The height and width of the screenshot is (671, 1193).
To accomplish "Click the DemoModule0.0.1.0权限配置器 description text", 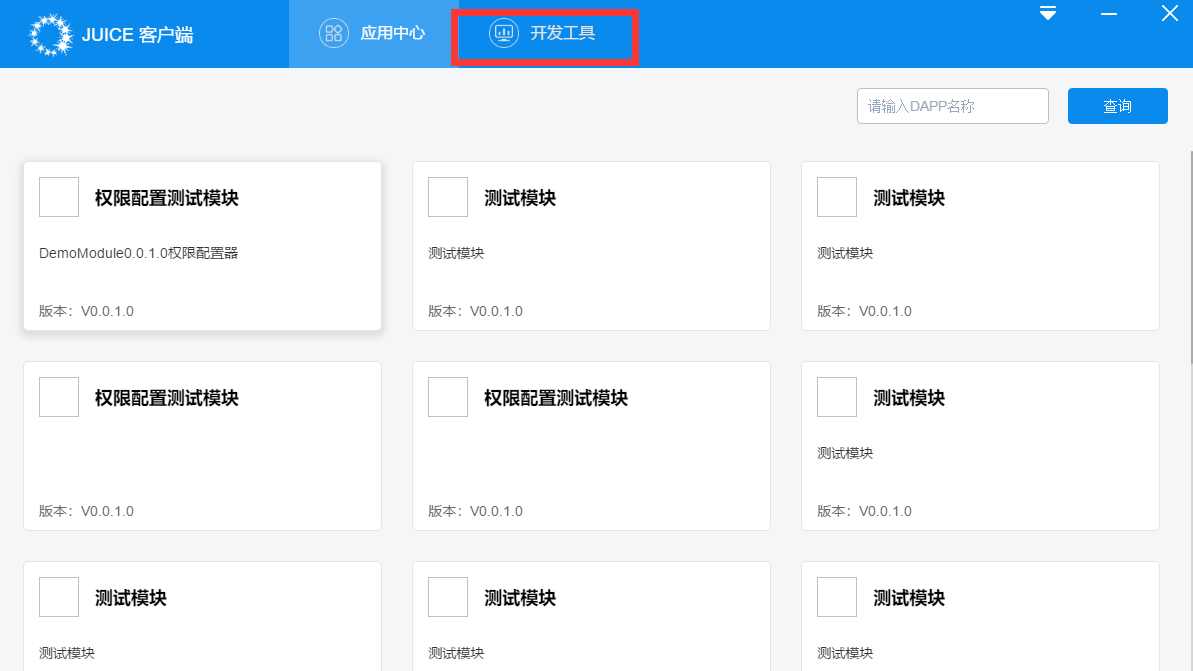I will tap(138, 253).
